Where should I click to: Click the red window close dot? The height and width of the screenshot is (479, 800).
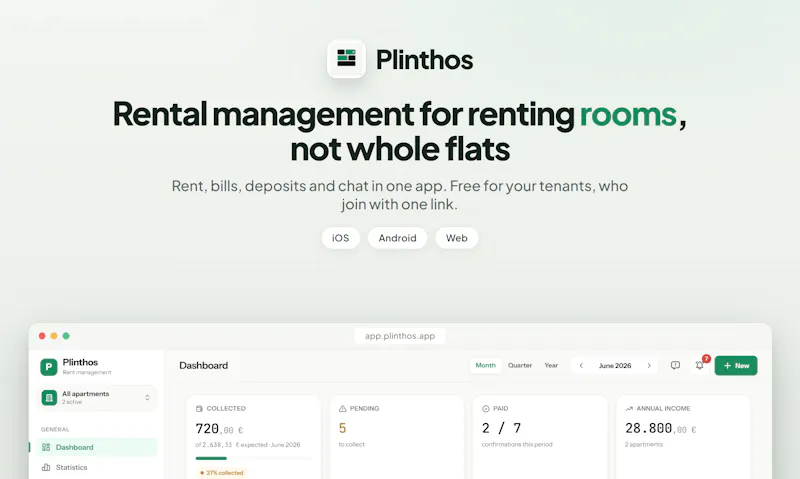point(42,336)
